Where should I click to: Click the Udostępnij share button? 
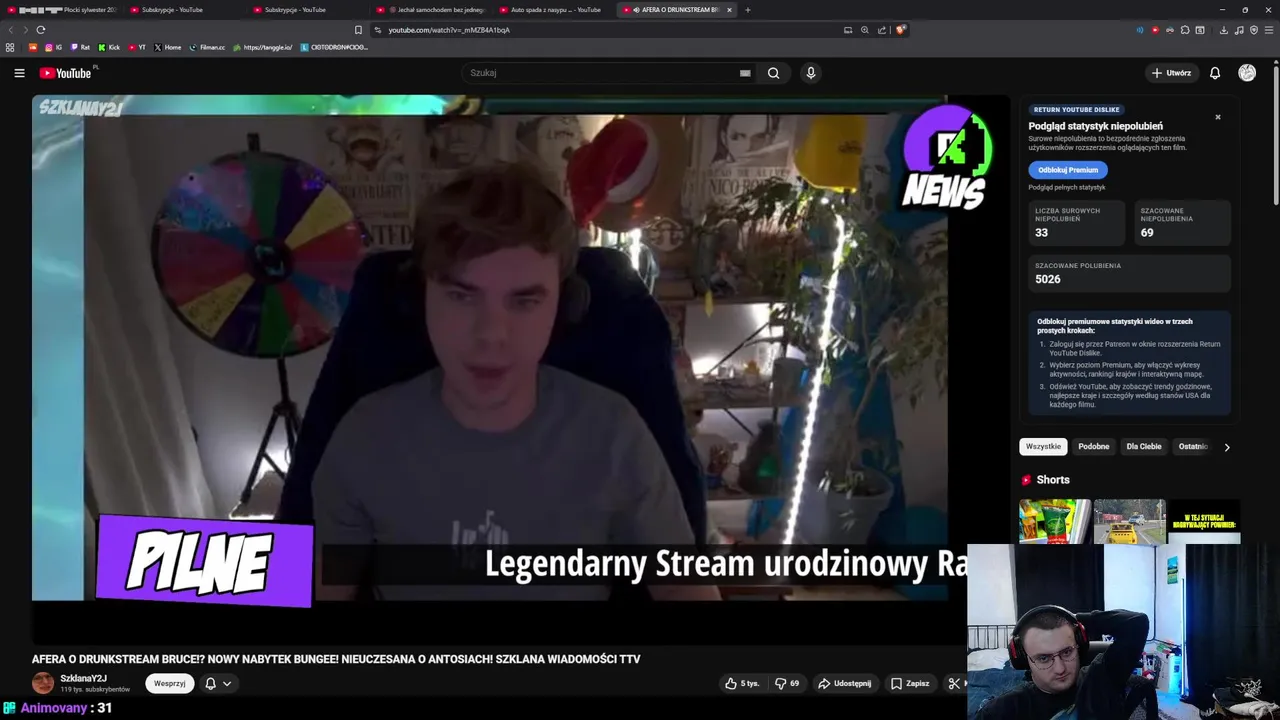coord(845,684)
